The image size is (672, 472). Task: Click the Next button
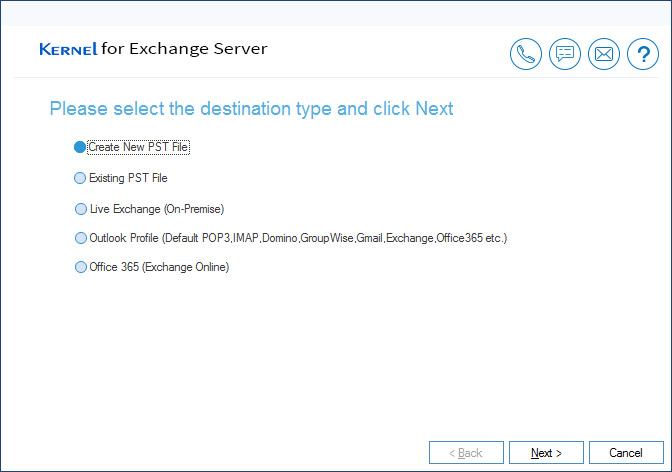click(546, 453)
